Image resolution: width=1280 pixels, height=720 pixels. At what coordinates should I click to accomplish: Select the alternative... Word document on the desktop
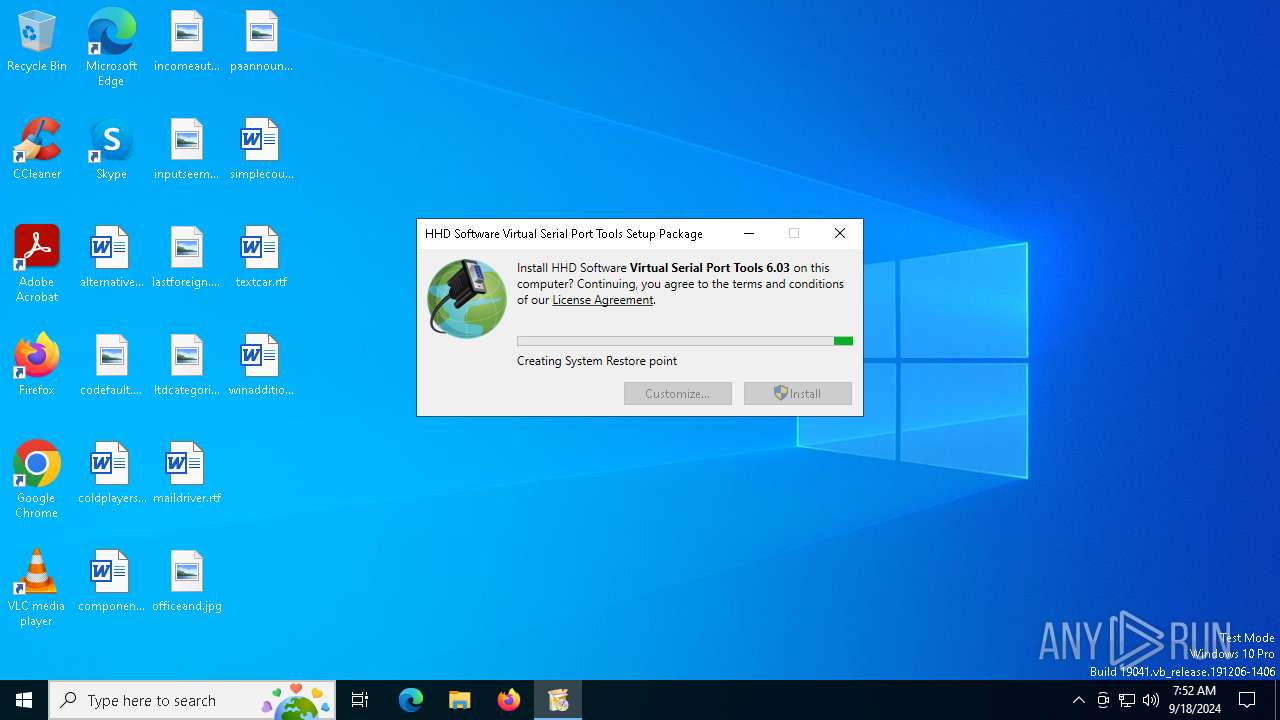pyautogui.click(x=111, y=258)
